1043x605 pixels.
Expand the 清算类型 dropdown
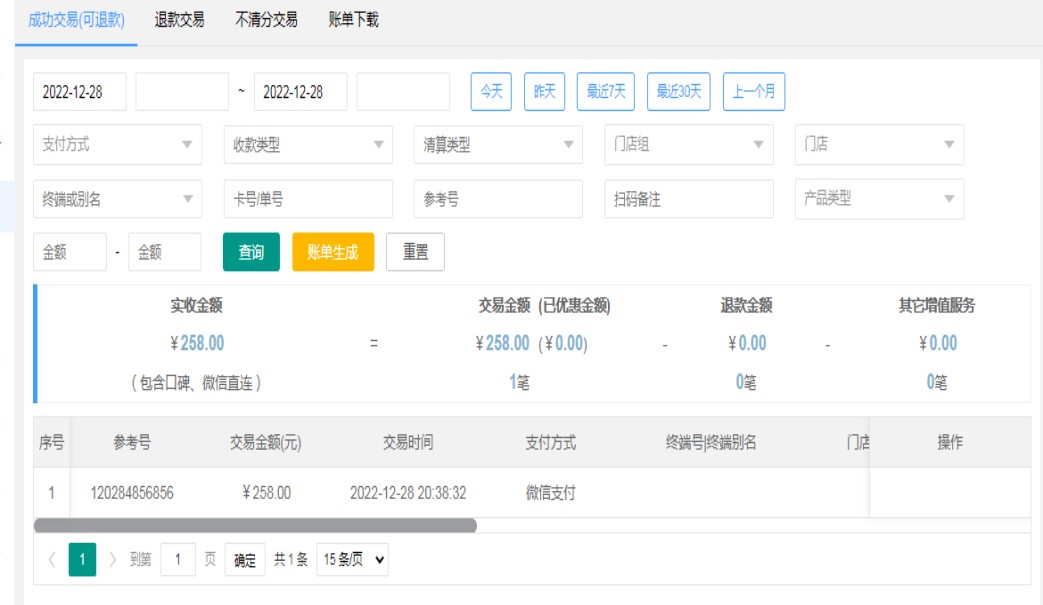(498, 145)
